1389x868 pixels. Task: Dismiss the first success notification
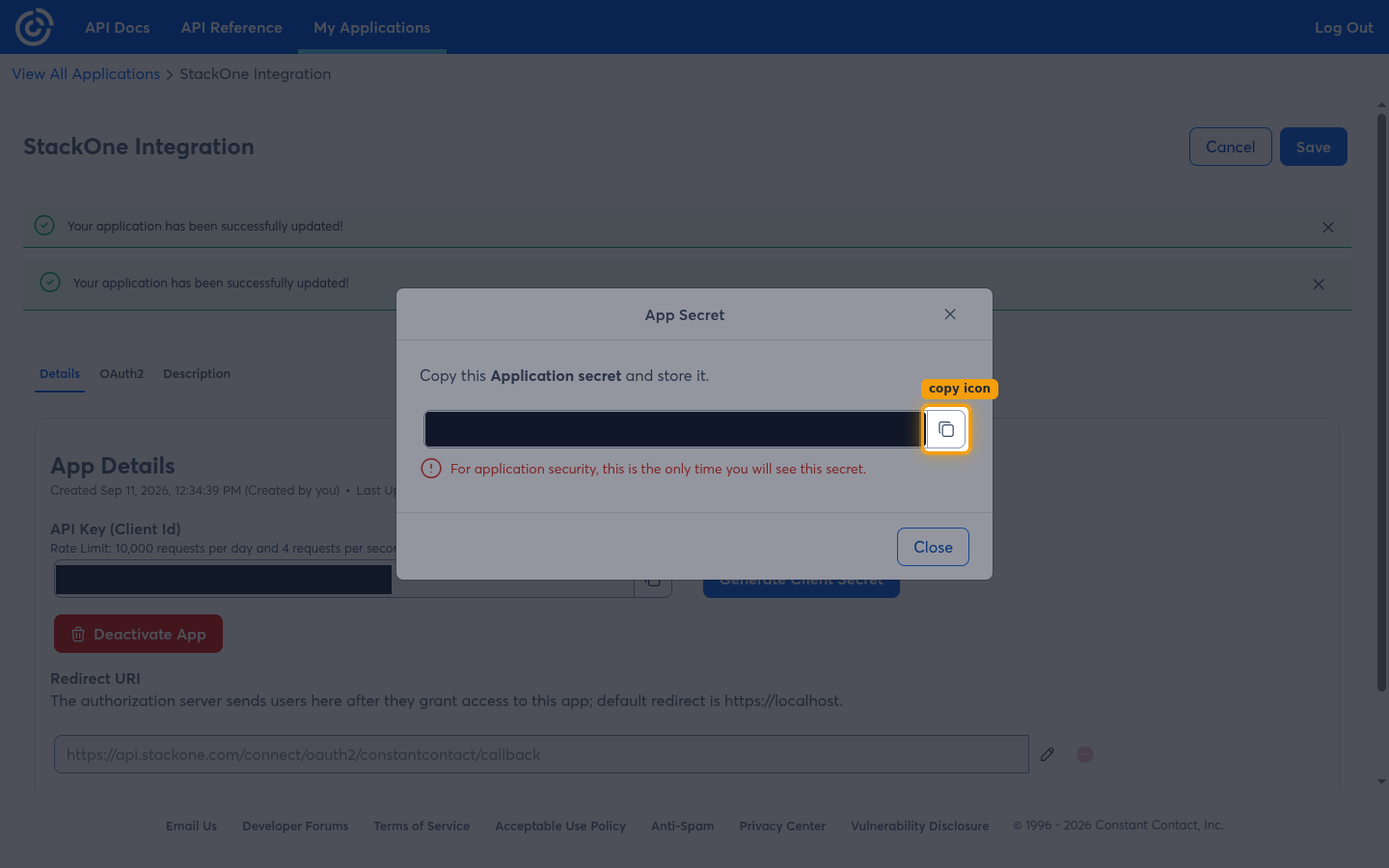click(x=1328, y=228)
